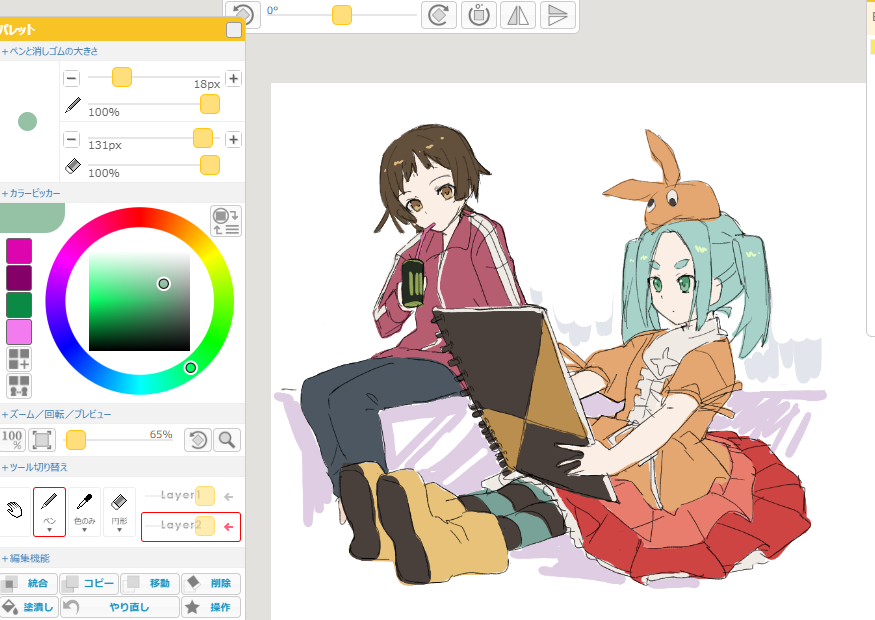Collapse the ツール切り替え section

(x=35, y=467)
